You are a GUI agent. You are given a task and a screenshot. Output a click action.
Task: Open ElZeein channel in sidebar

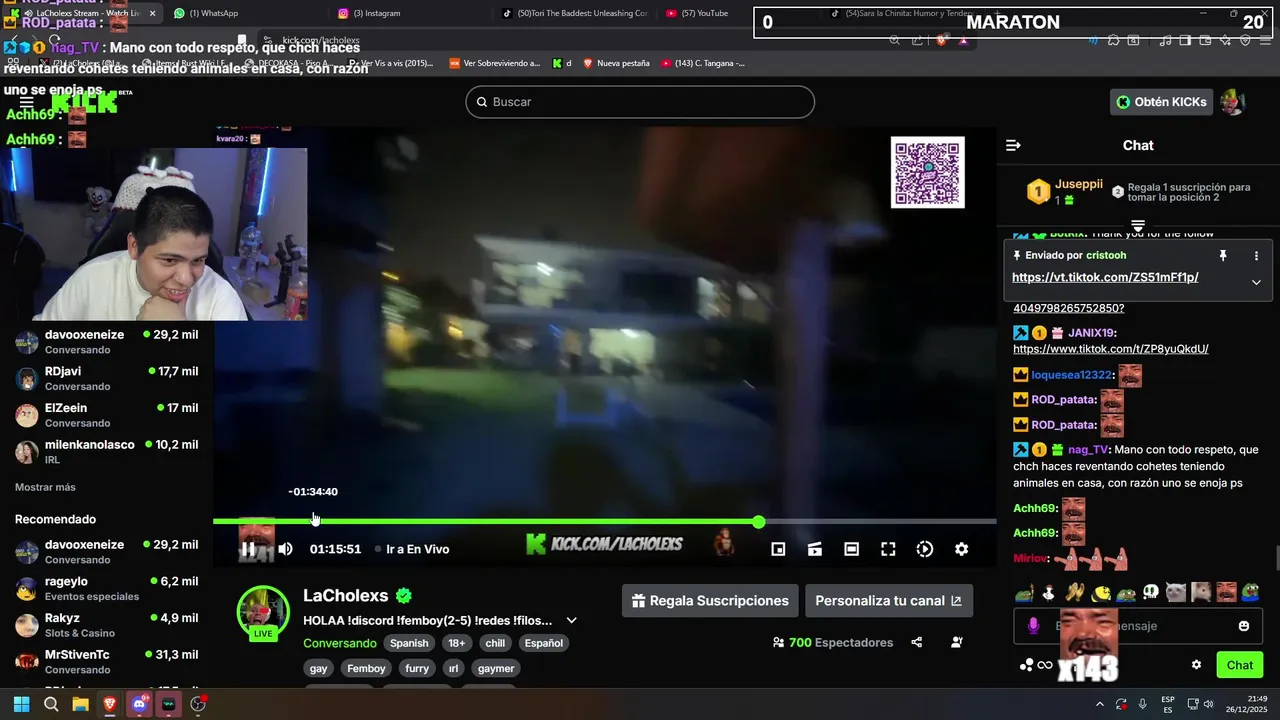coord(106,415)
